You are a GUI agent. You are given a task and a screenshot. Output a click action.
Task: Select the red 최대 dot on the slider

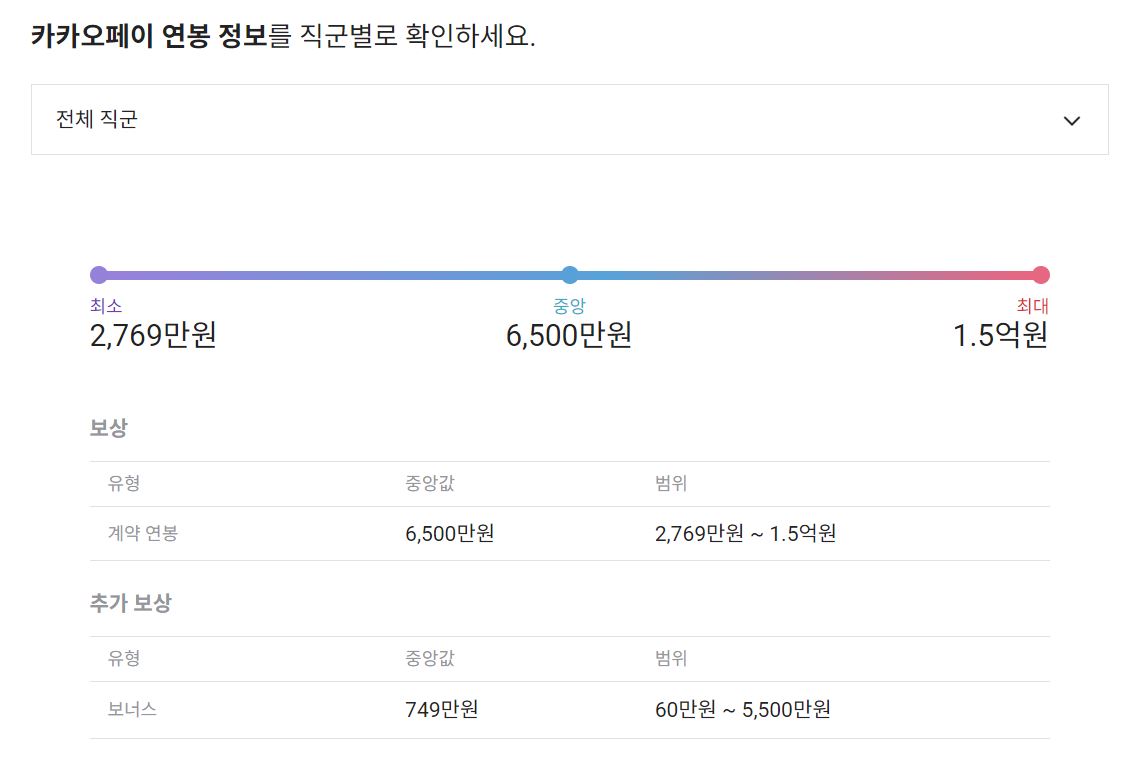coord(1044,274)
